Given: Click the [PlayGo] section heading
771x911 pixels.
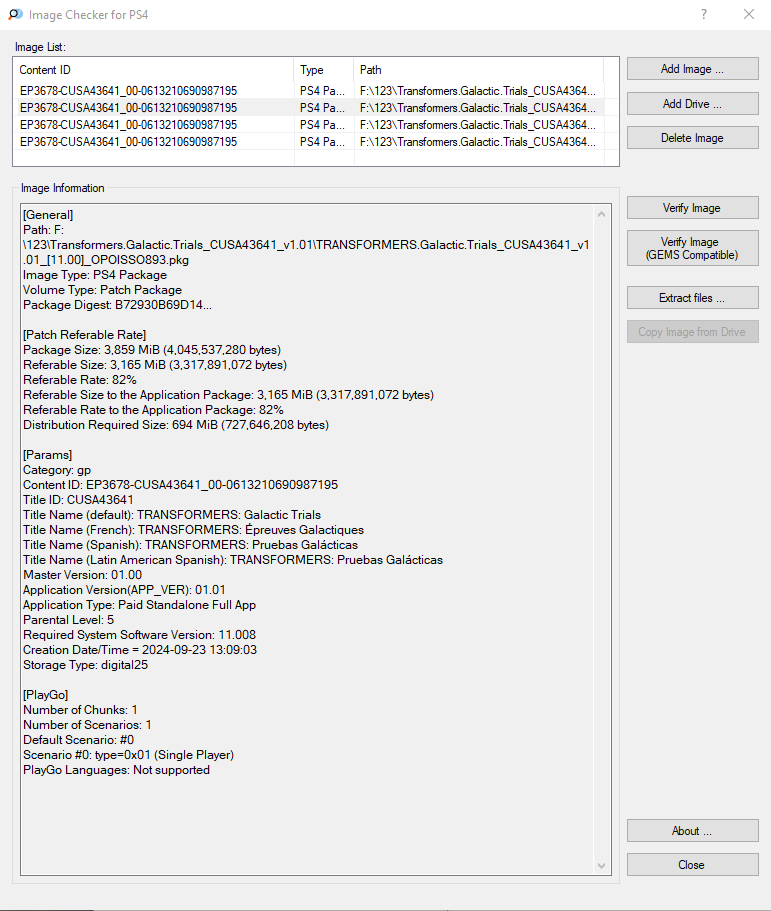Looking at the screenshot, I should 46,695.
